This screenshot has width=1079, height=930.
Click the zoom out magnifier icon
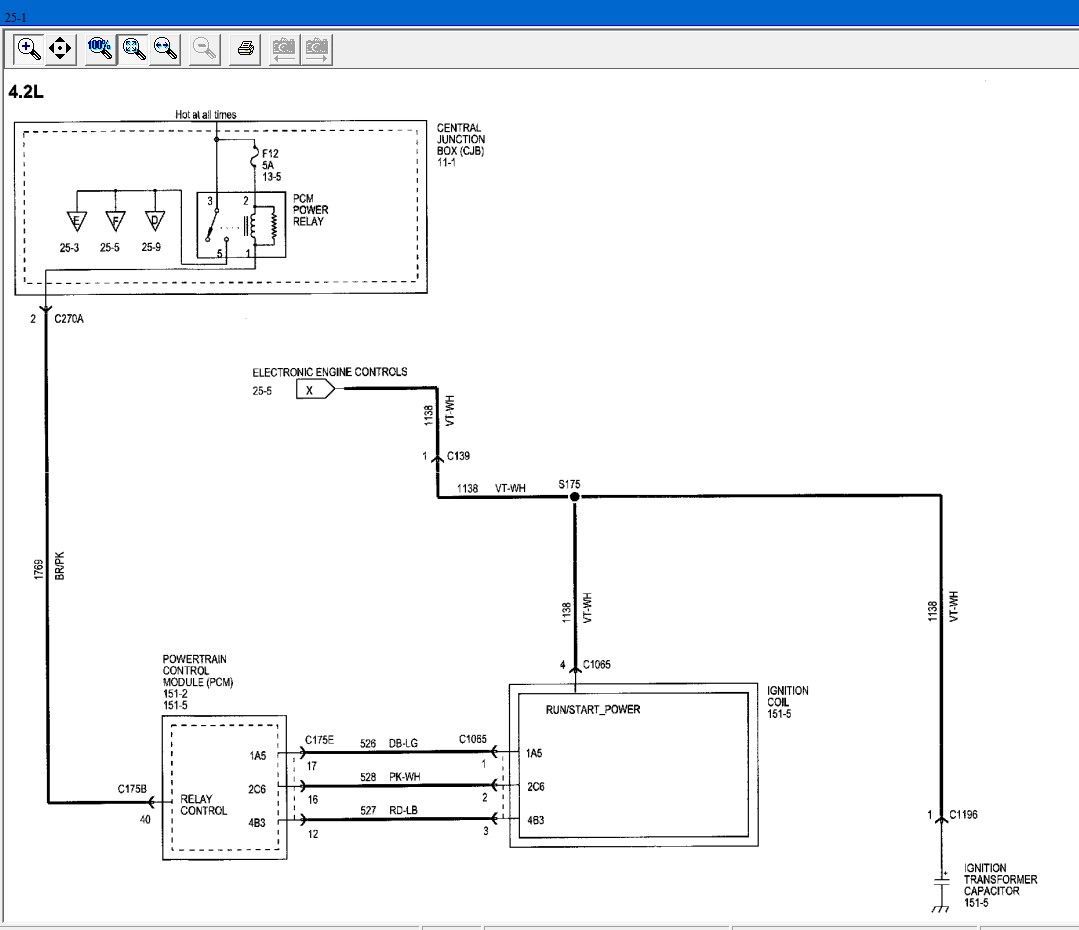coord(204,48)
